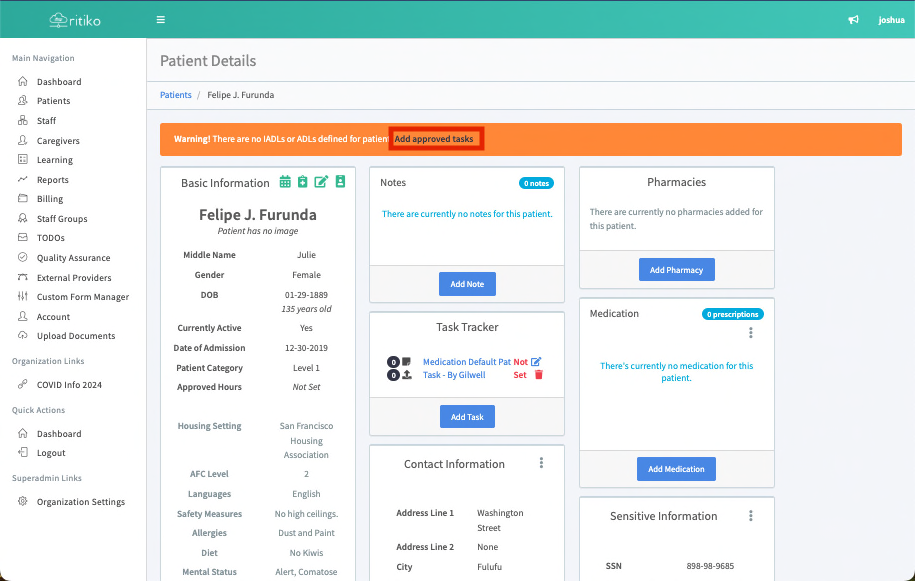The width and height of the screenshot is (915, 581).
Task: Click the announcements megaphone icon
Action: (x=853, y=20)
